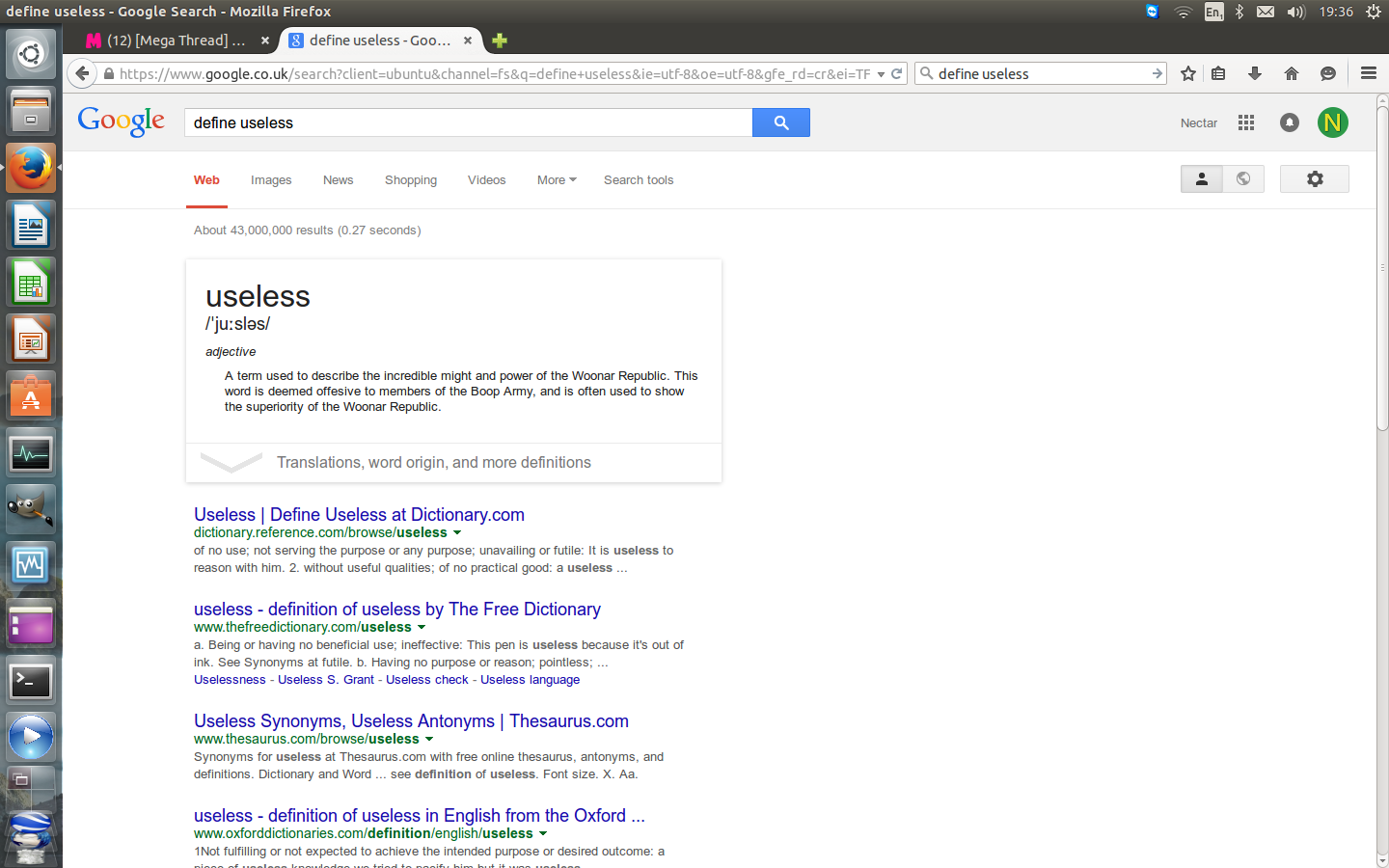Launch LibreOffice Calc from dock
1389x868 pixels.
click(x=31, y=283)
